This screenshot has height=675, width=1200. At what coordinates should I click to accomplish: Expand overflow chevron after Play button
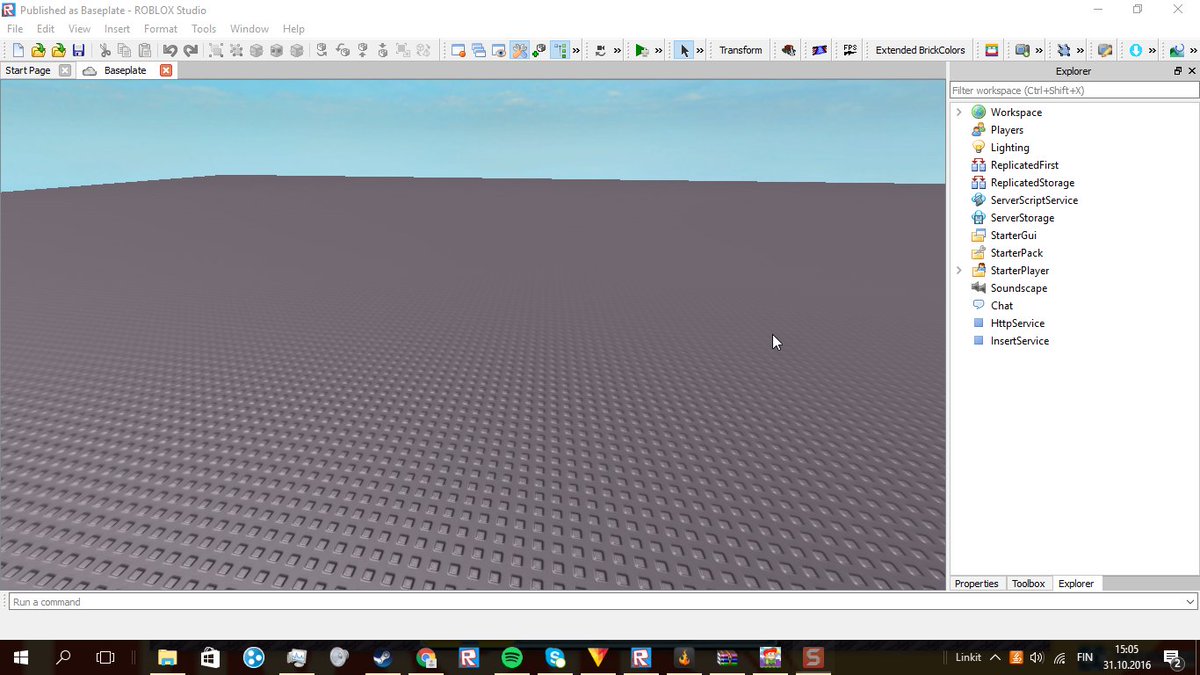coord(659,50)
